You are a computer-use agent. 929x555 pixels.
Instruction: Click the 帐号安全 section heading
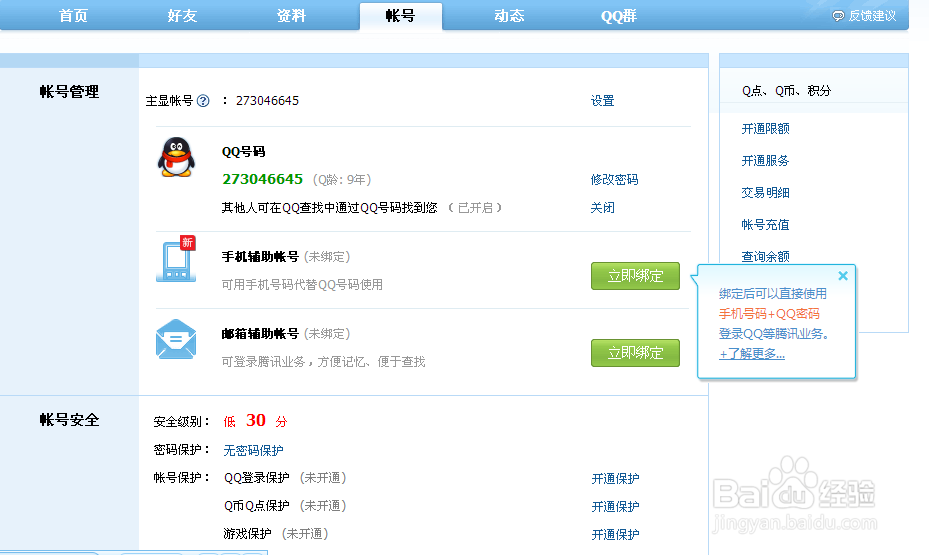[69, 420]
